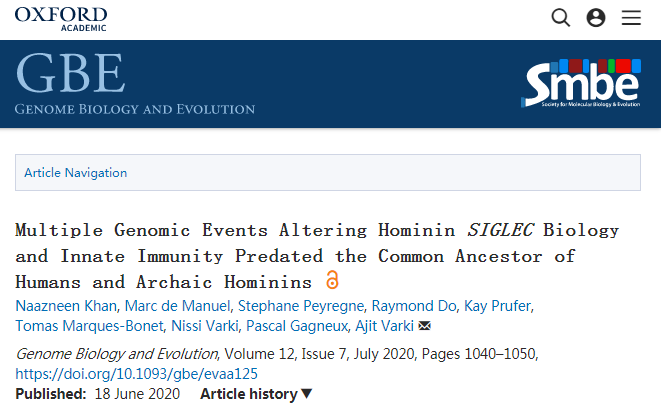The width and height of the screenshot is (661, 408).
Task: Open the hamburger menu icon
Action: tap(631, 18)
